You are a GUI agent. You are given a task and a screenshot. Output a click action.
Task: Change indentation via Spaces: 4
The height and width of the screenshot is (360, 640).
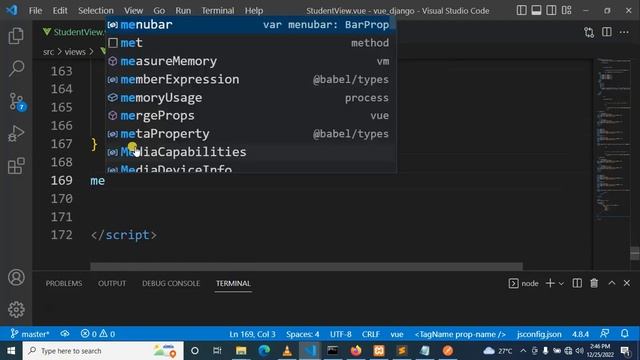point(302,334)
